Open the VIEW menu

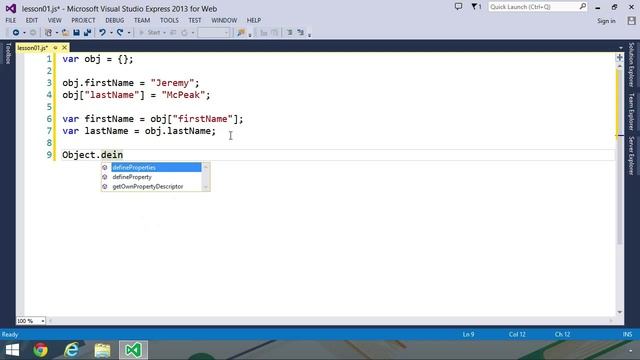54,20
